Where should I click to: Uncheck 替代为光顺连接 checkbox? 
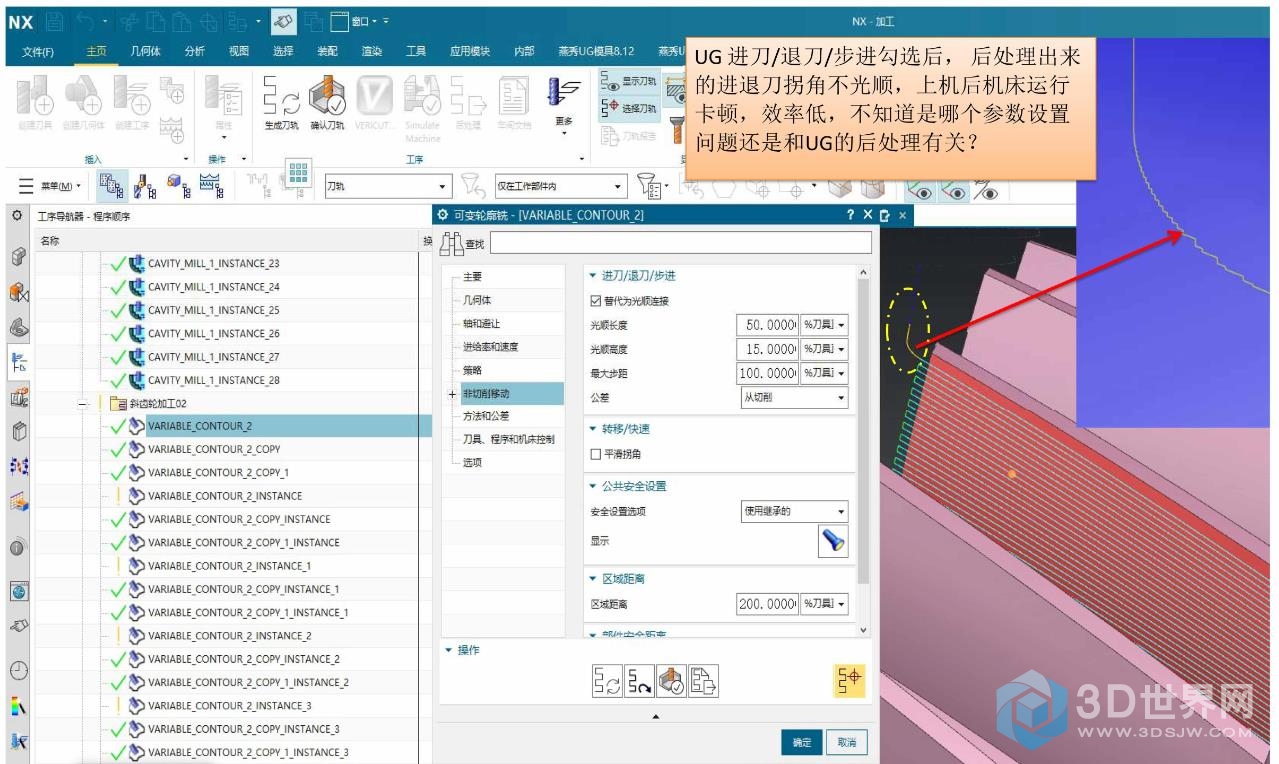point(597,301)
